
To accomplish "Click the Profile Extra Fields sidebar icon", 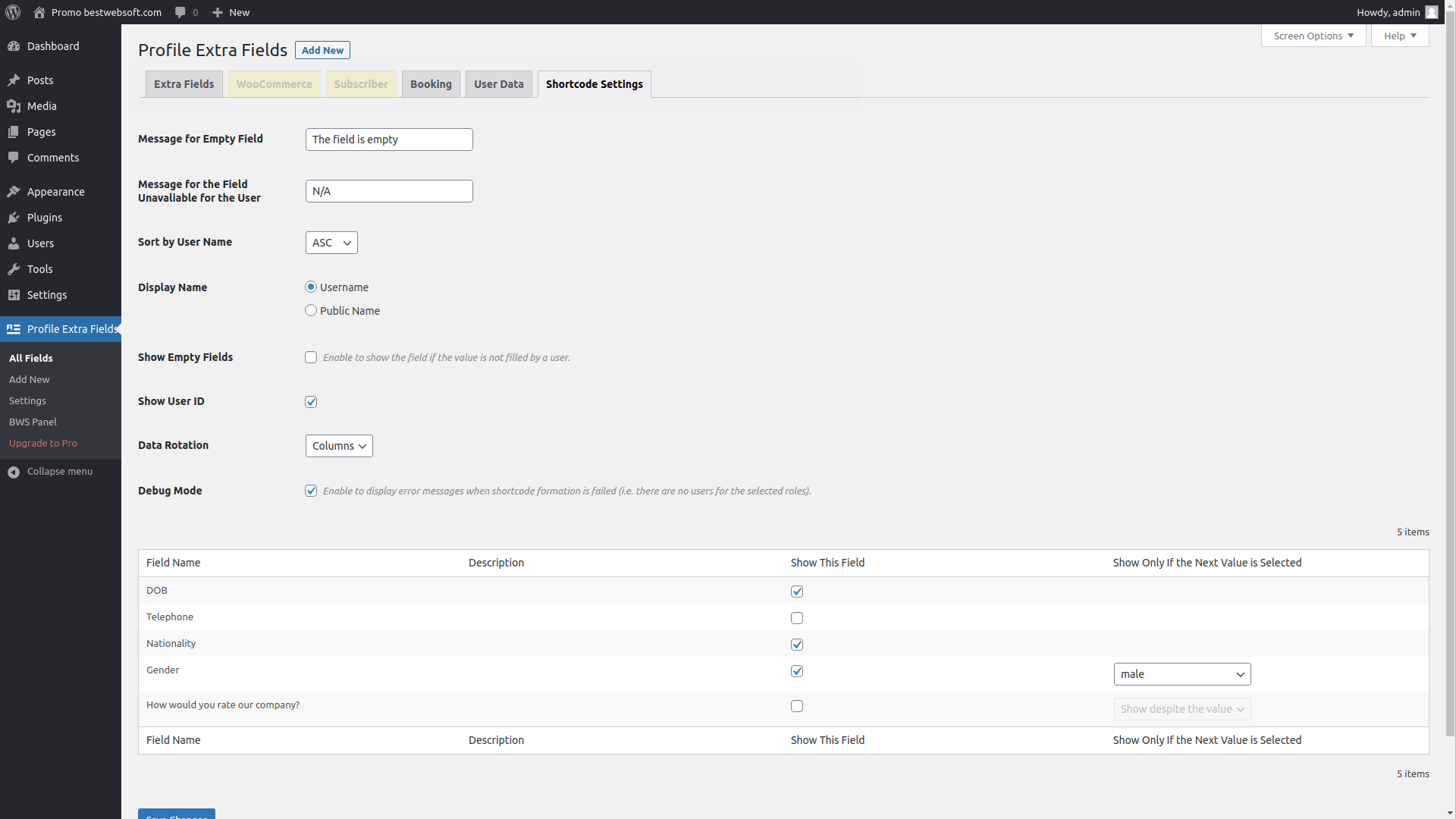I will point(13,329).
